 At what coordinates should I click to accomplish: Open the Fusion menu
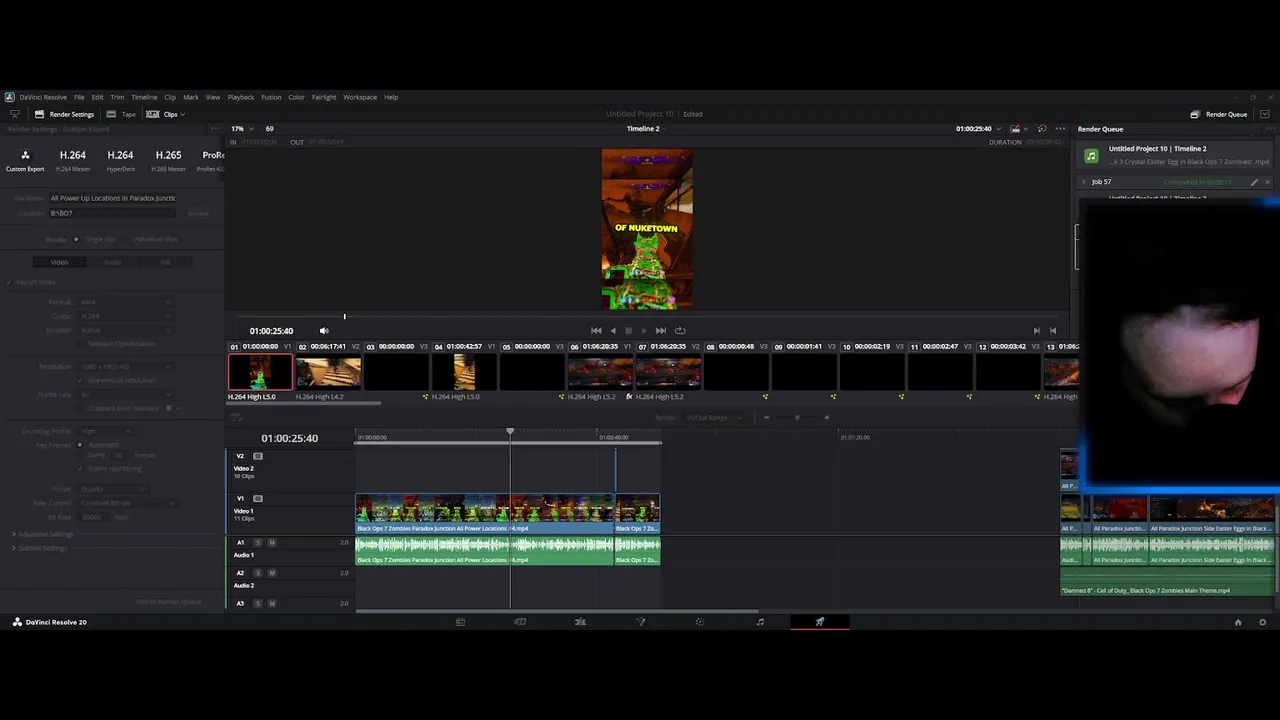point(271,97)
